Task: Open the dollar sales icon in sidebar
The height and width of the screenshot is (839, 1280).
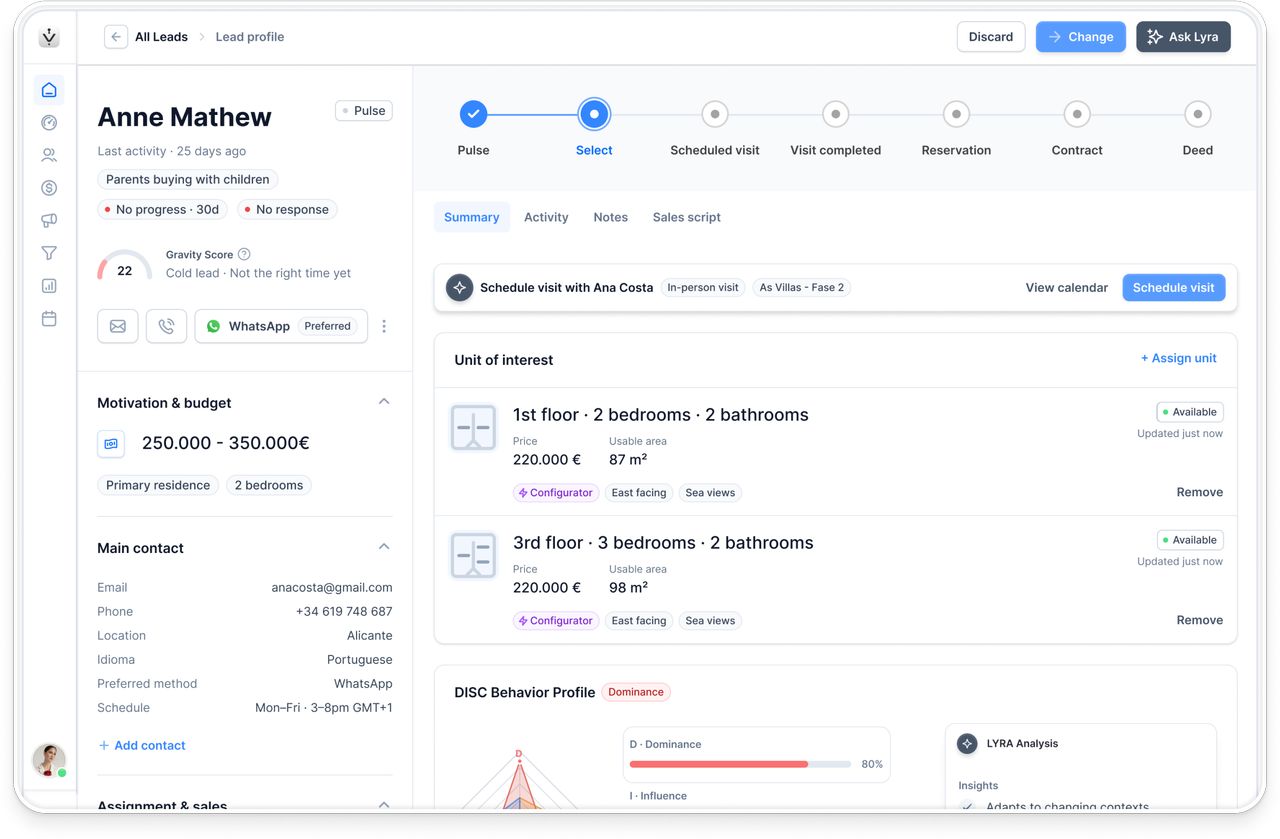Action: pyautogui.click(x=49, y=188)
